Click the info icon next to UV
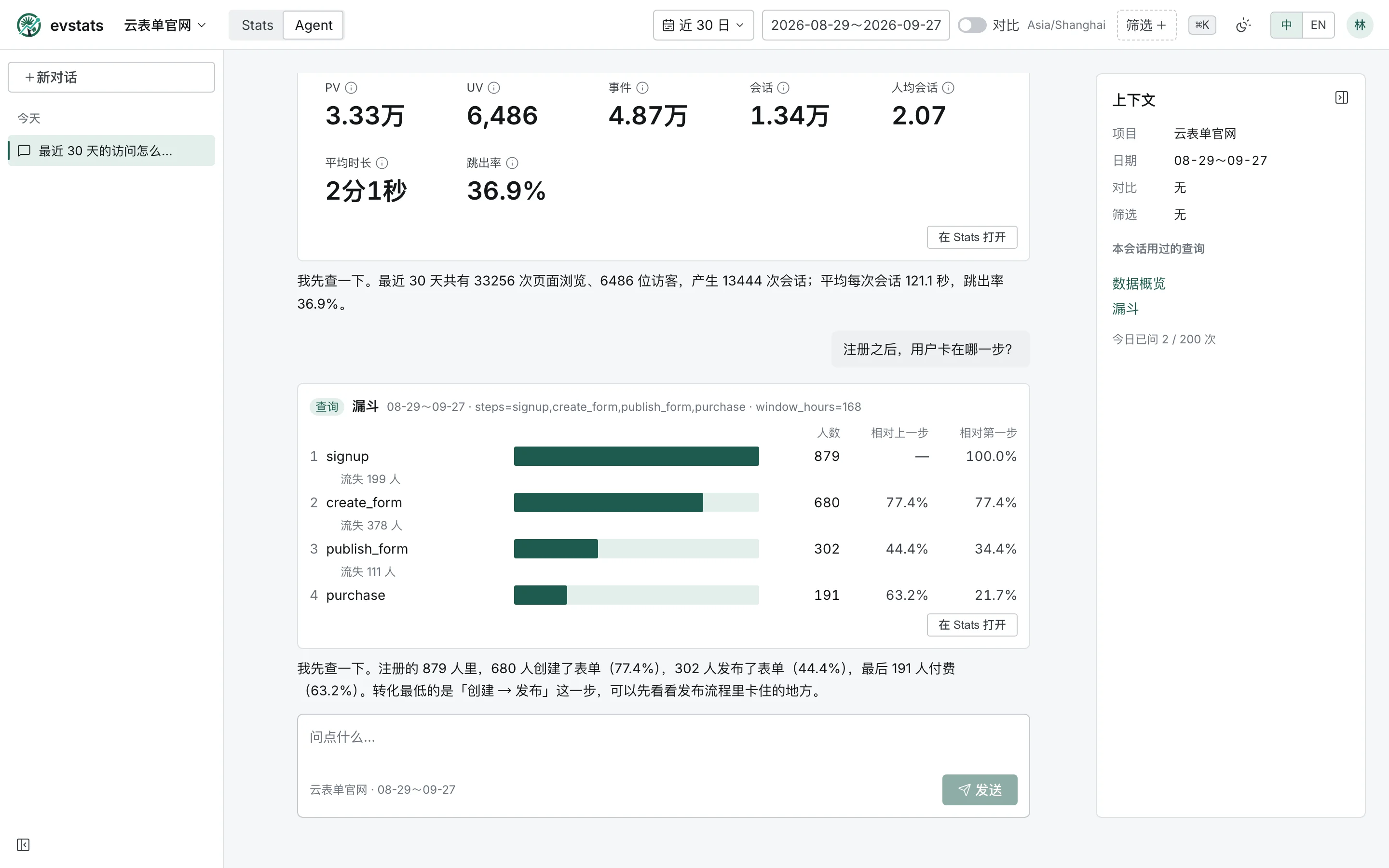The image size is (1389, 868). pos(493,88)
